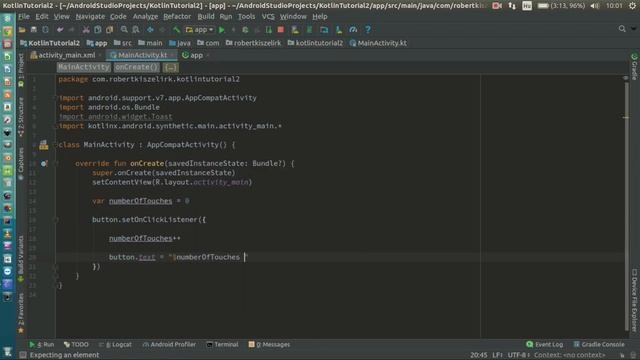Viewport: 640px width, 360px height.
Task: Click the Synchronize toolbar icon
Action: click(x=45, y=30)
